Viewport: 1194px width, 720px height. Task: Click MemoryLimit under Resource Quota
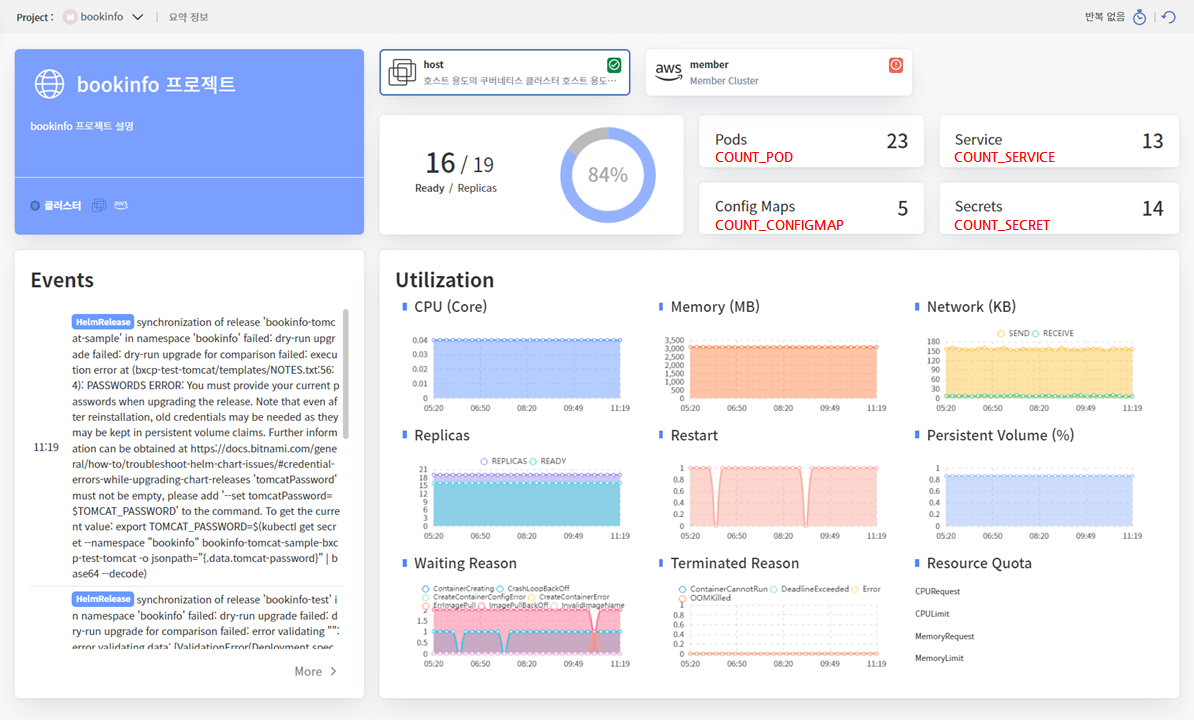tap(939, 658)
